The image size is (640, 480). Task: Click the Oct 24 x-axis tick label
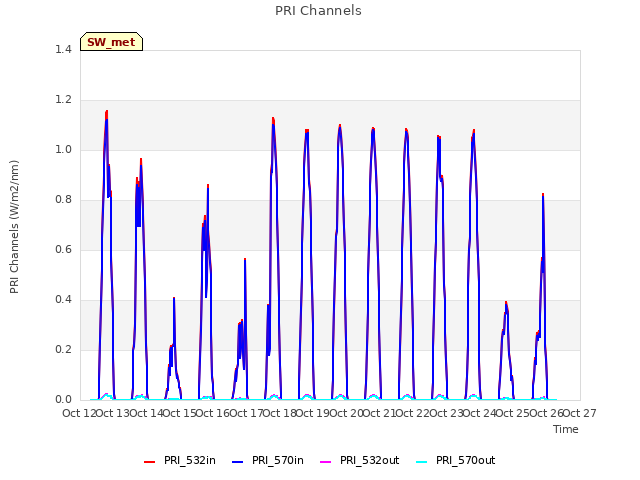(480, 413)
